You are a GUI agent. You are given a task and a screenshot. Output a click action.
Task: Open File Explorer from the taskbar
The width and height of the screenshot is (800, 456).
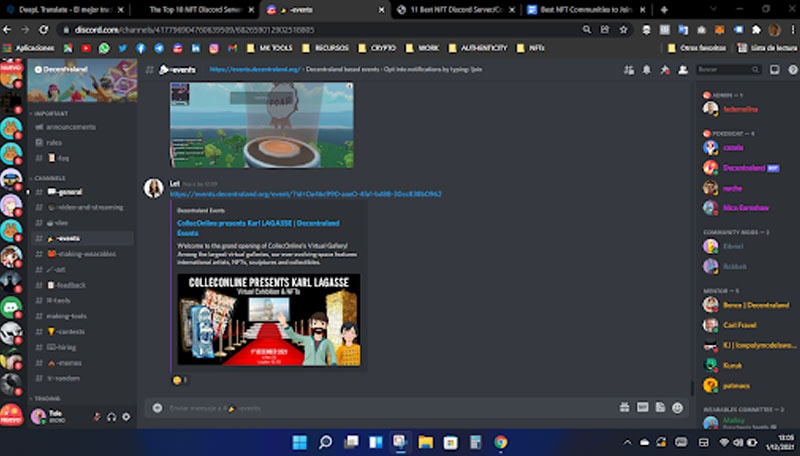pyautogui.click(x=425, y=442)
